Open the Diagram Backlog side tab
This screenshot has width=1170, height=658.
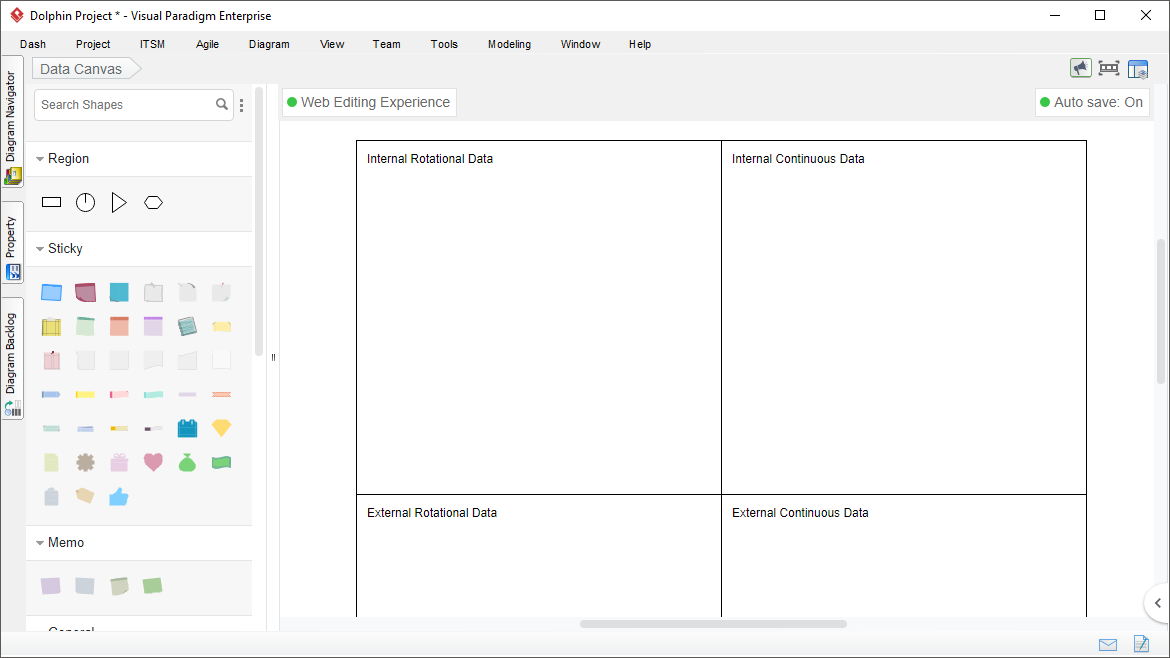[x=12, y=359]
